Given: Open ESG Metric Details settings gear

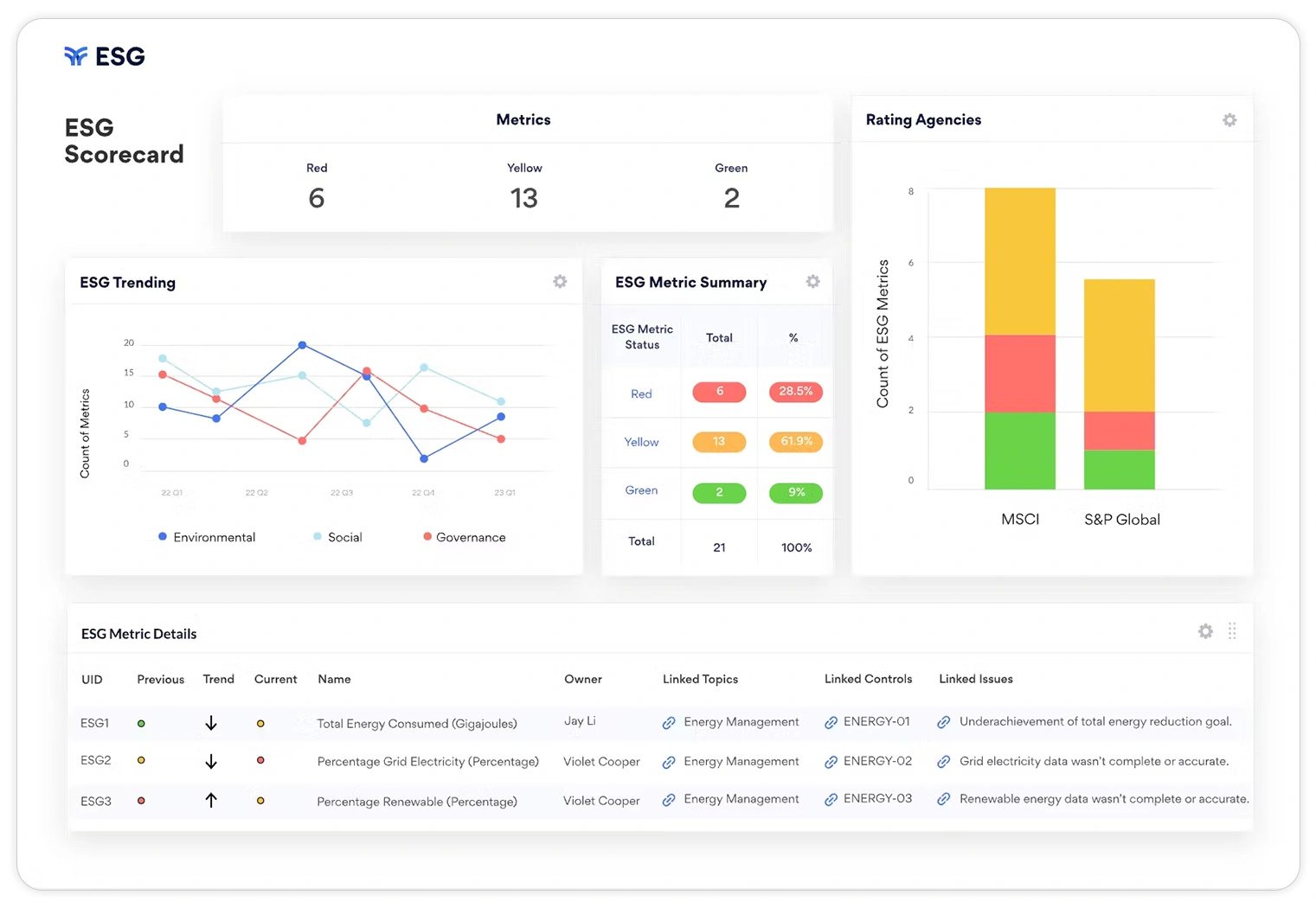Looking at the screenshot, I should (x=1205, y=631).
